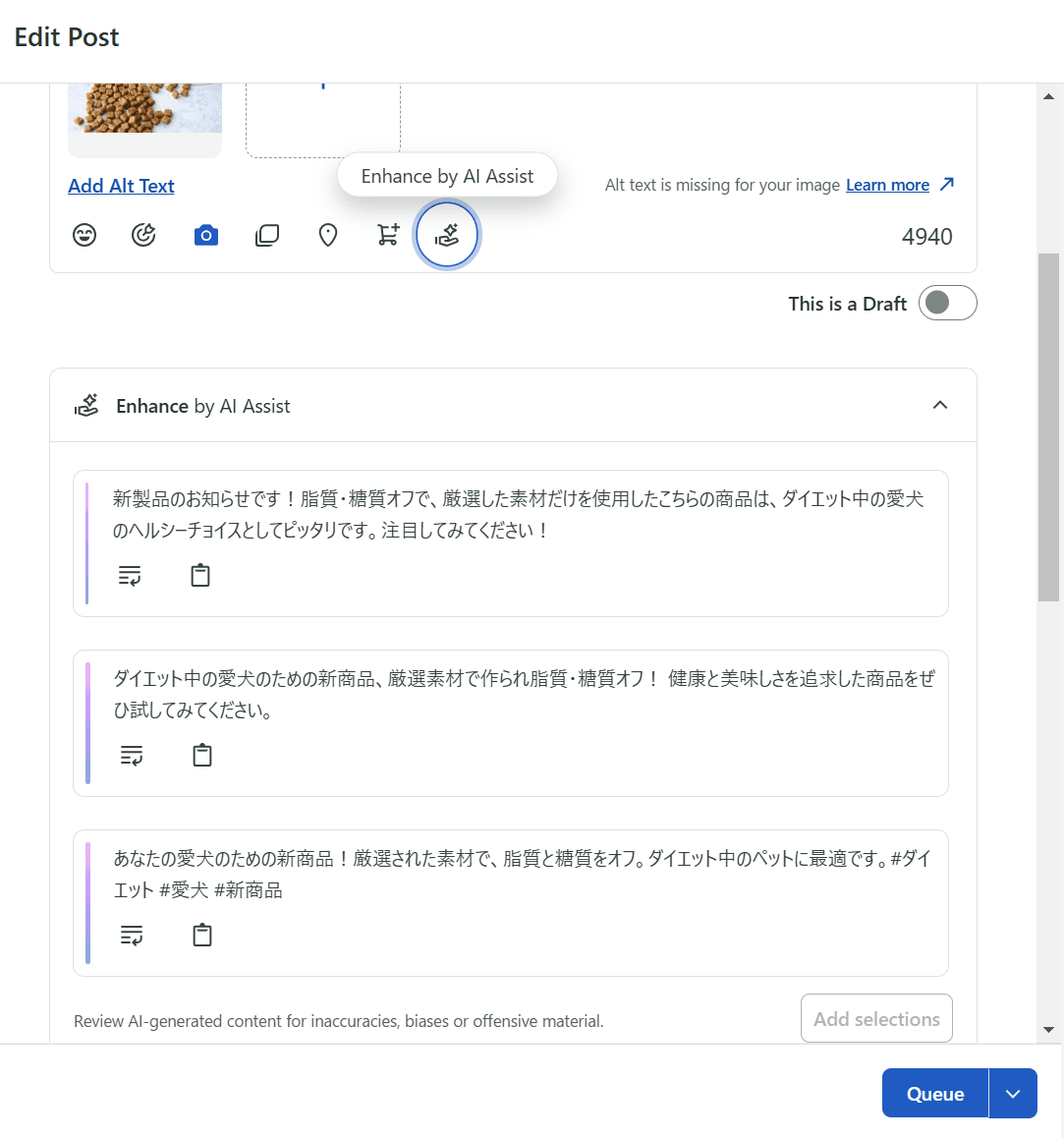Screen dimensions: 1064x1139
Task: Open the Add Alt Text link
Action: point(121,186)
